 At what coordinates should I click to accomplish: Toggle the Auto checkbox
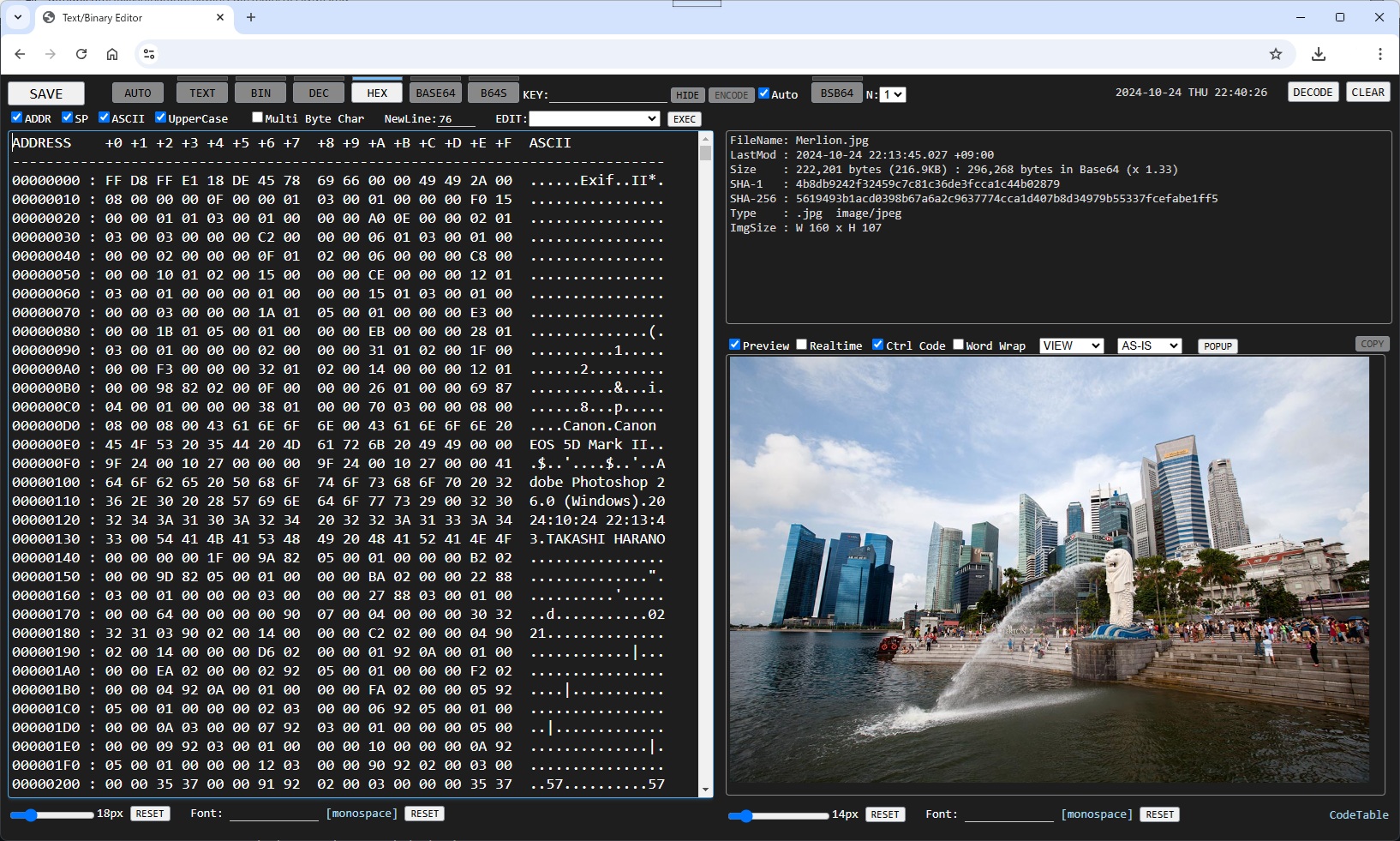pyautogui.click(x=764, y=93)
